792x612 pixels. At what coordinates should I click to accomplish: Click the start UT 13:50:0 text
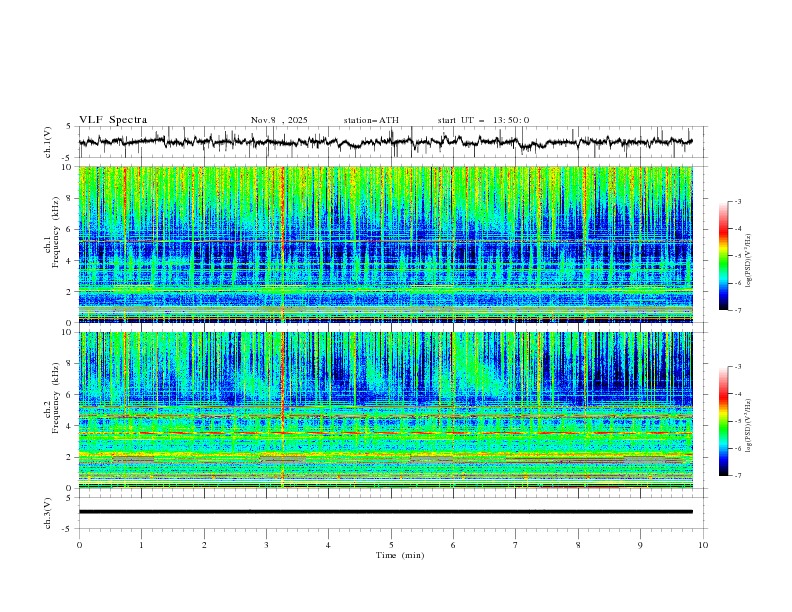tap(483, 120)
